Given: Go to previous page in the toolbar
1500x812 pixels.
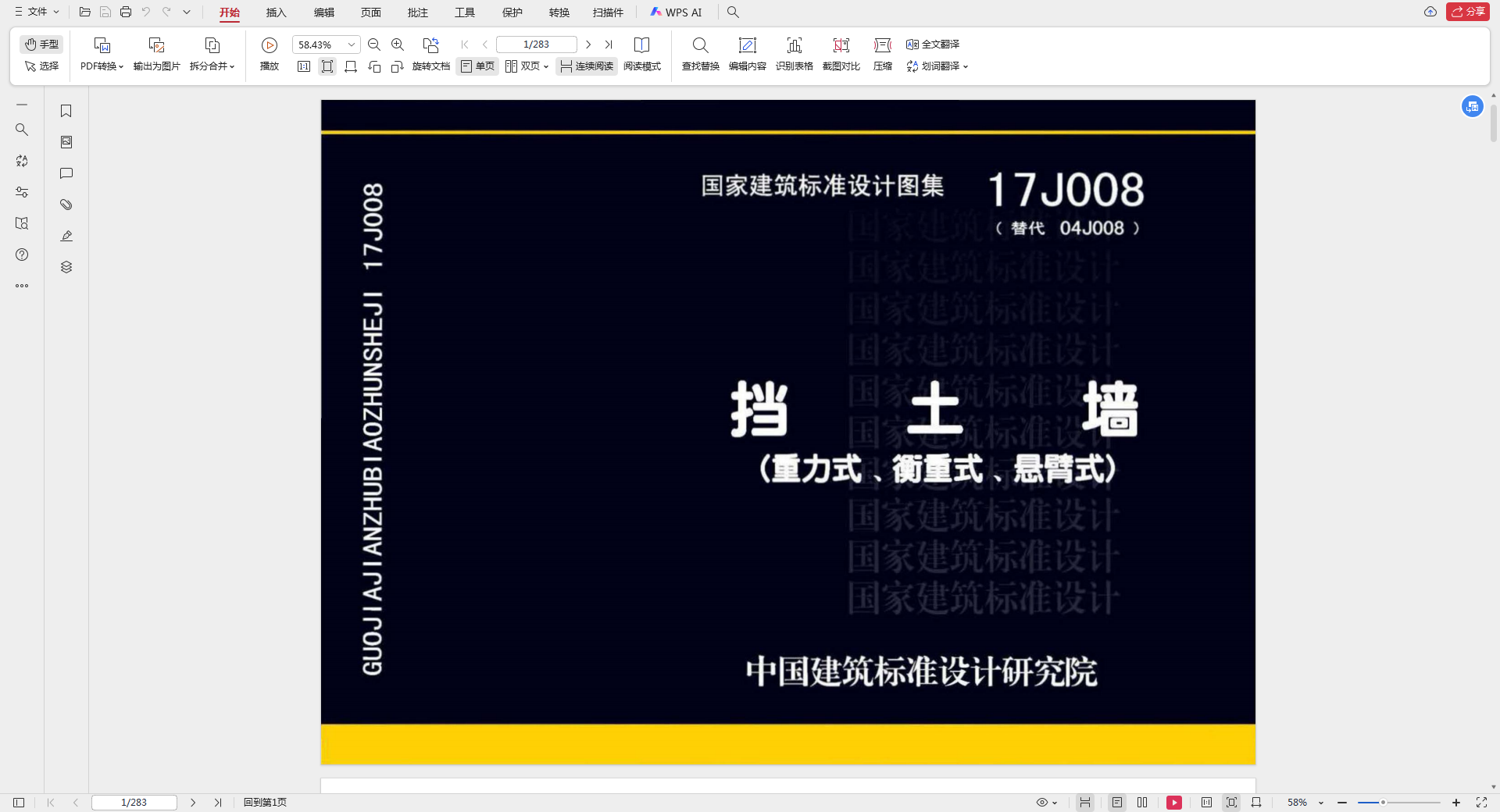Looking at the screenshot, I should click(485, 45).
